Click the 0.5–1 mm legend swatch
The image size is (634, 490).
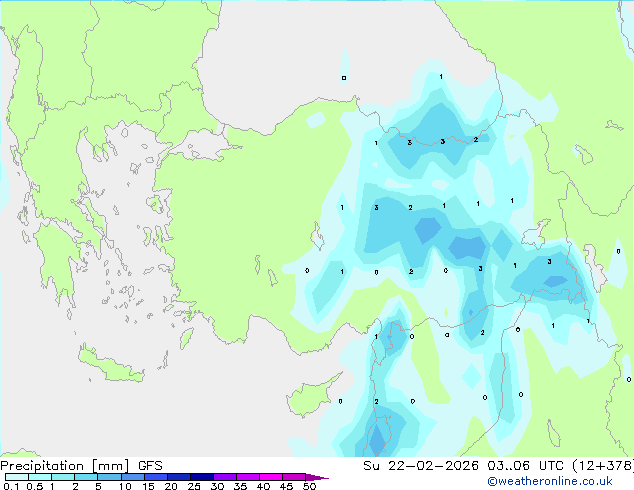pos(40,477)
